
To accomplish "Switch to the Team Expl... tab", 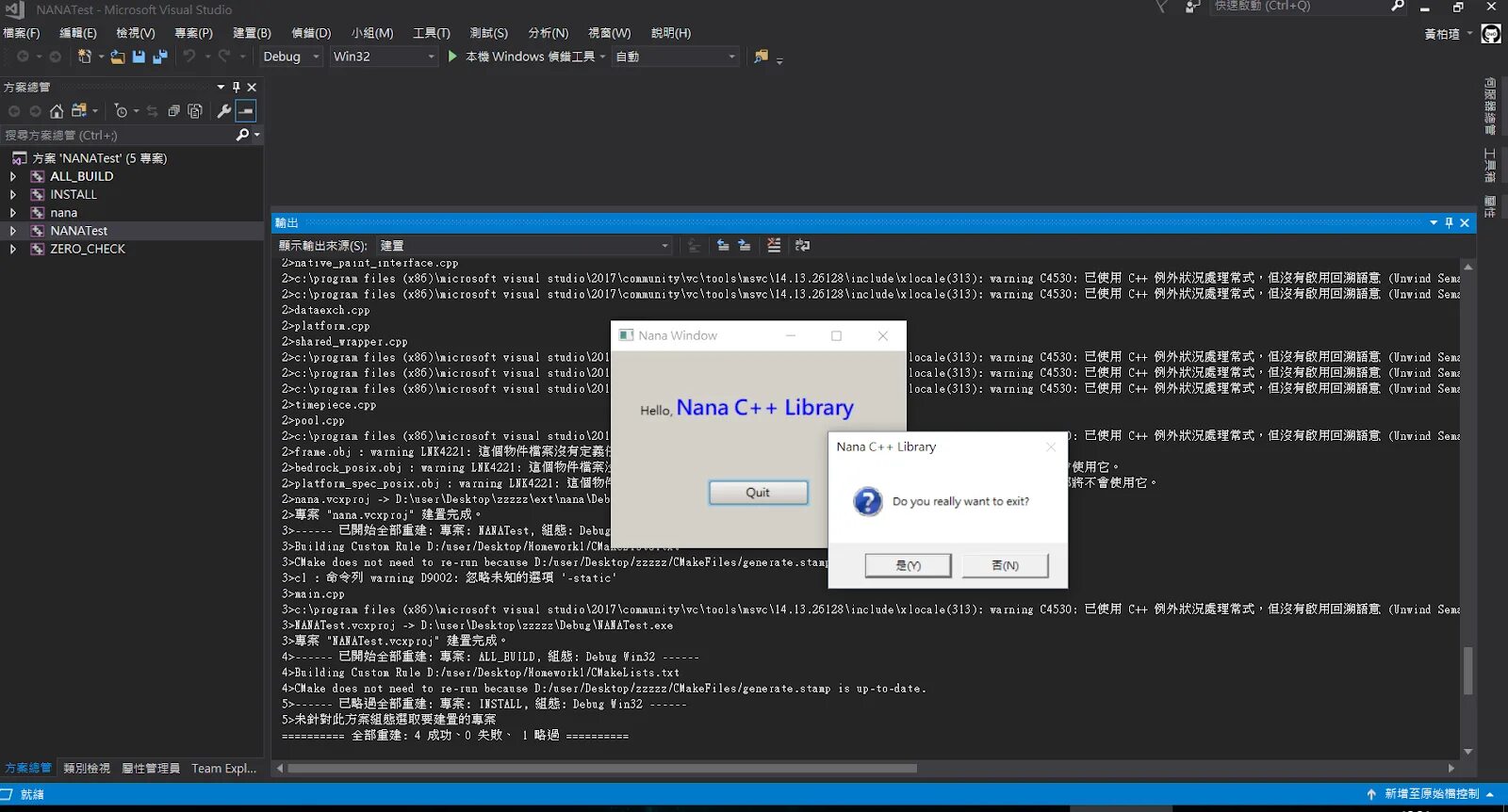I will pyautogui.click(x=224, y=769).
